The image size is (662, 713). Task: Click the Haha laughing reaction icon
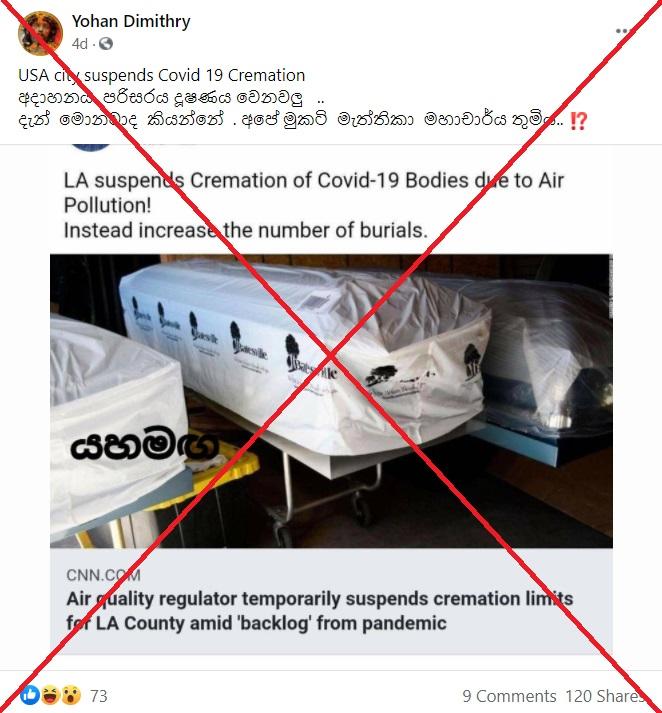pos(50,695)
